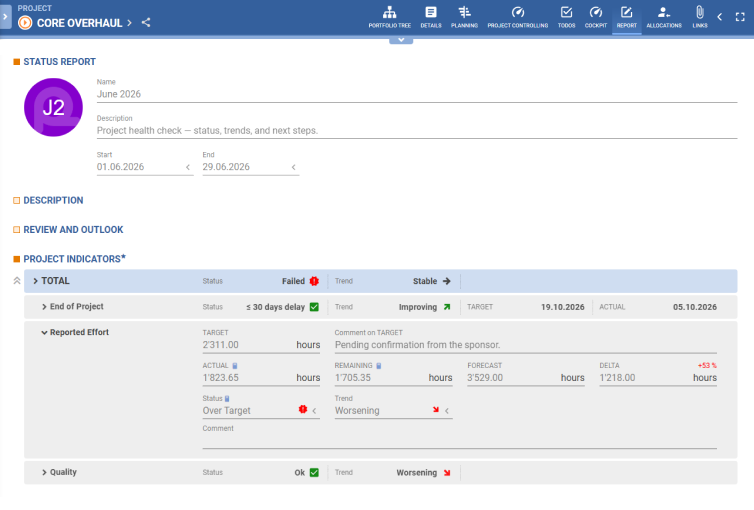
Task: Edit the Name field June 2026
Action: coord(417,94)
